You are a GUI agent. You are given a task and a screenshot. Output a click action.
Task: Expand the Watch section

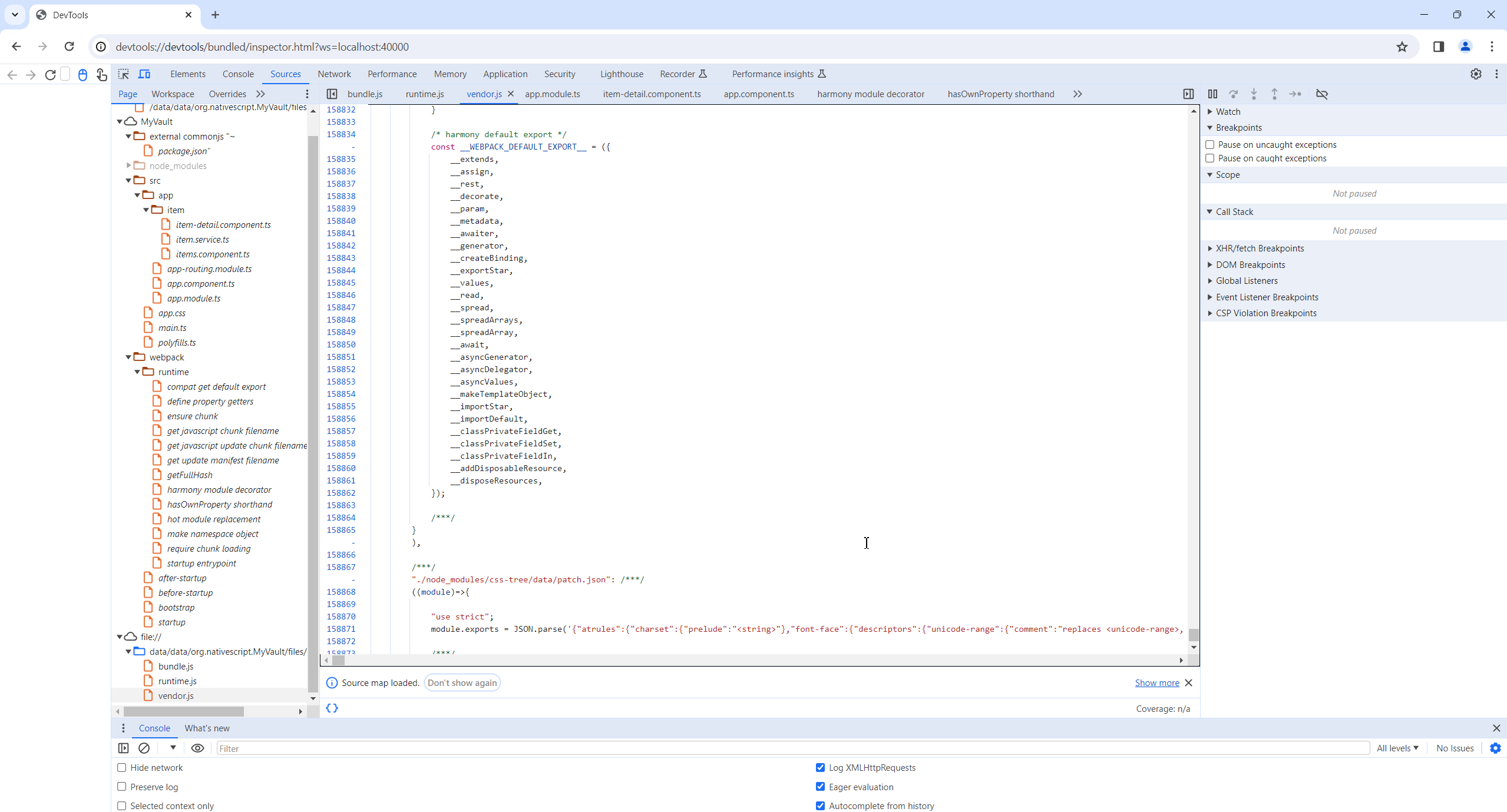(x=1228, y=112)
